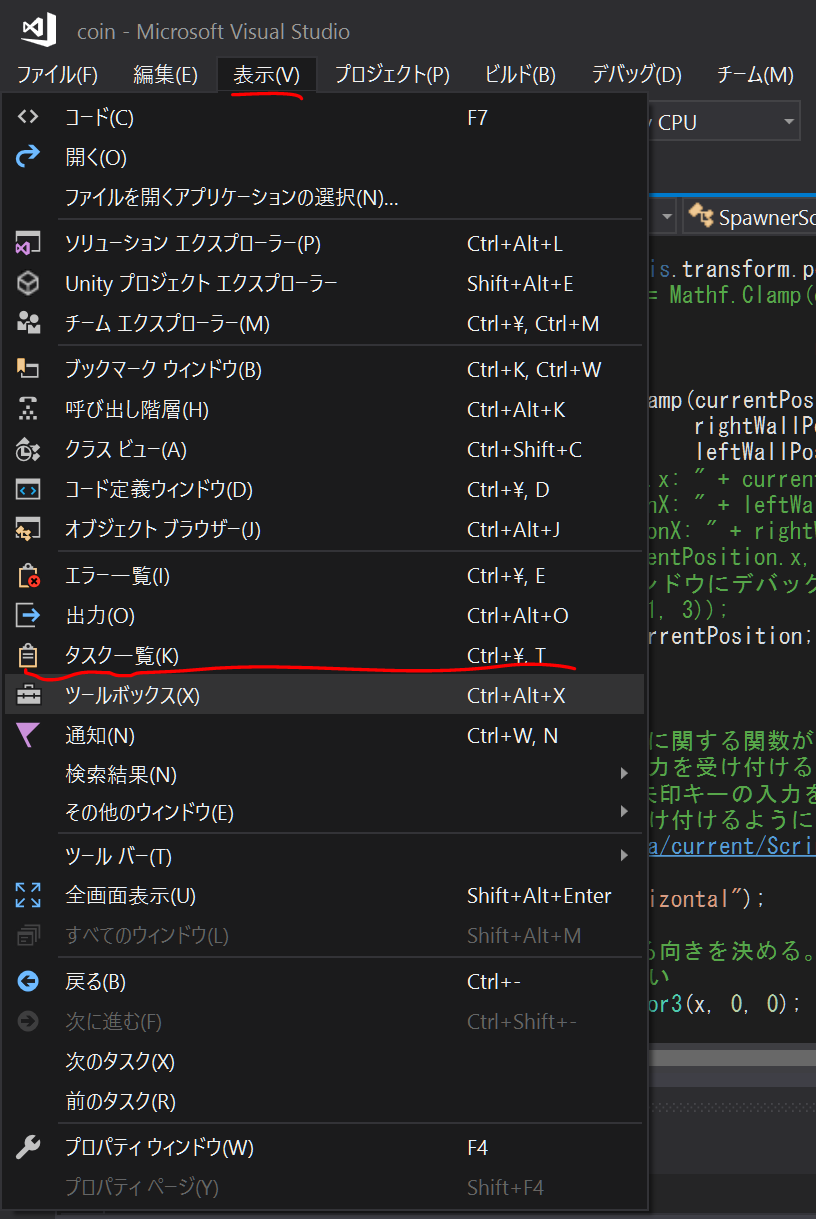Click the プロパティ ウィンドウ wrench icon

pyautogui.click(x=28, y=1147)
